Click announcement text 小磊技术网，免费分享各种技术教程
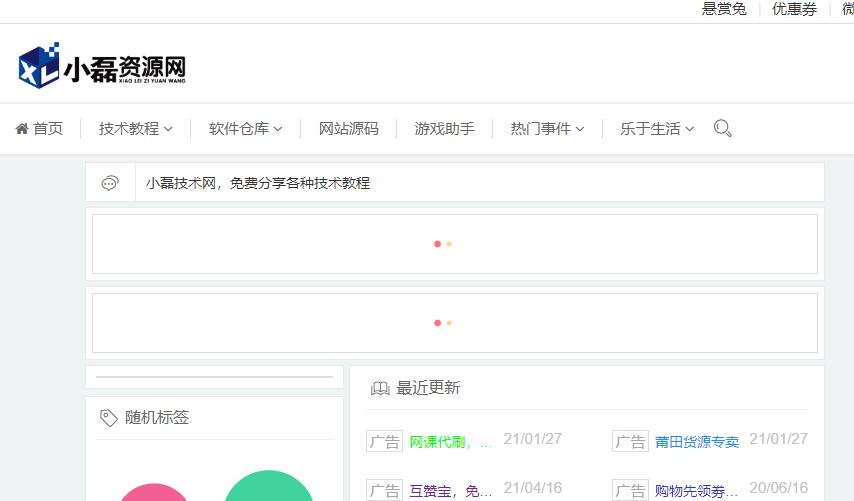 [x=258, y=183]
